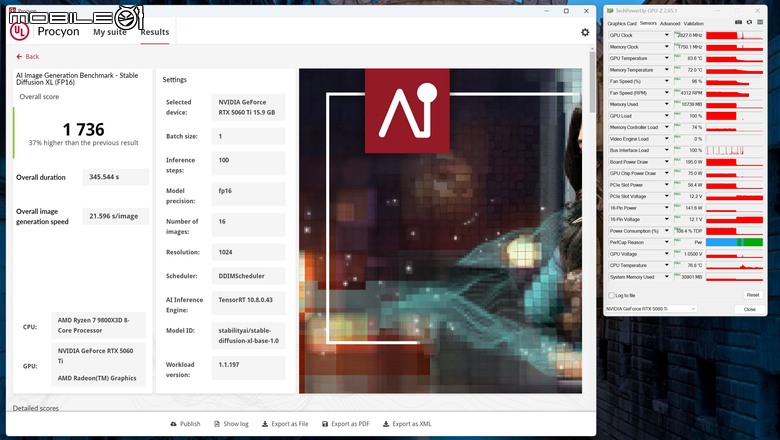
Task: Open CPU Temperature sensor dropdown
Action: click(667, 265)
